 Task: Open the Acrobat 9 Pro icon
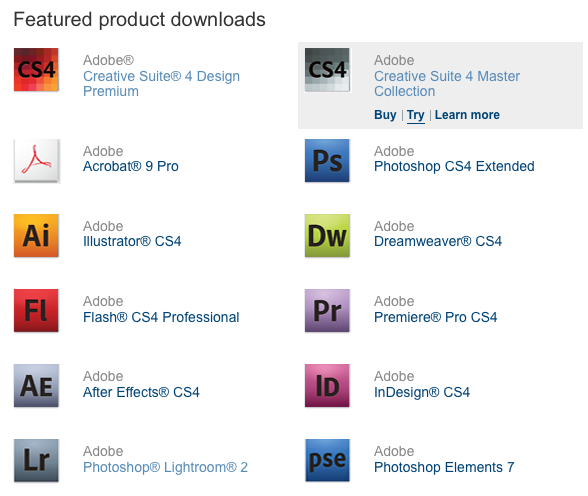(x=36, y=161)
